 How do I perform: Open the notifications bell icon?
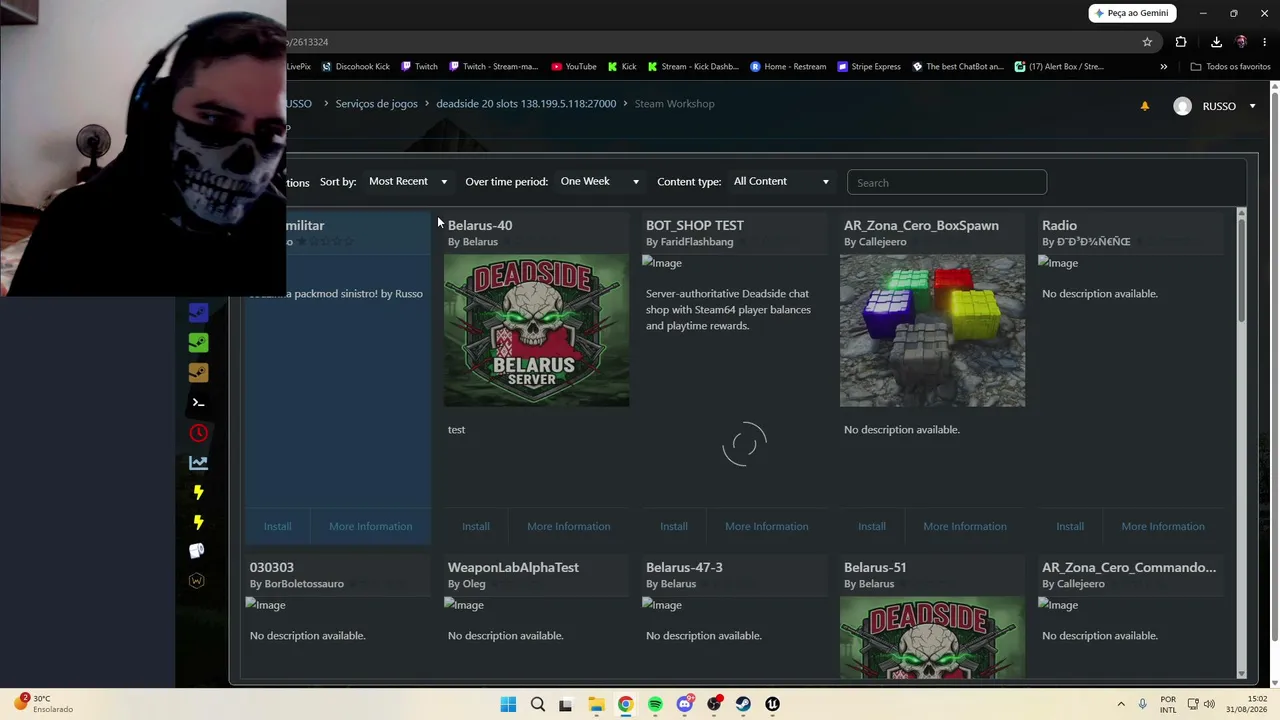point(1145,106)
